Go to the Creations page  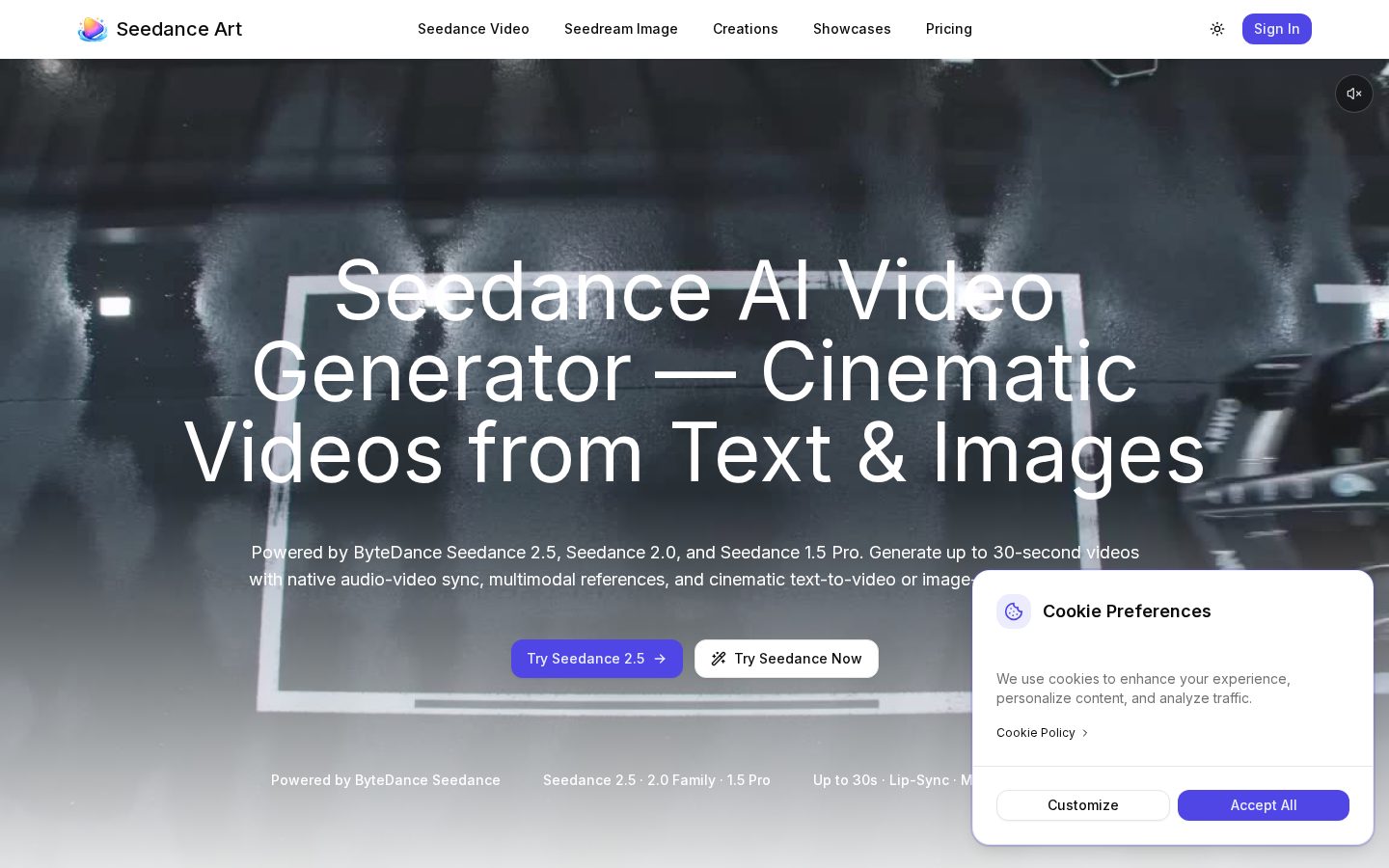(x=746, y=29)
